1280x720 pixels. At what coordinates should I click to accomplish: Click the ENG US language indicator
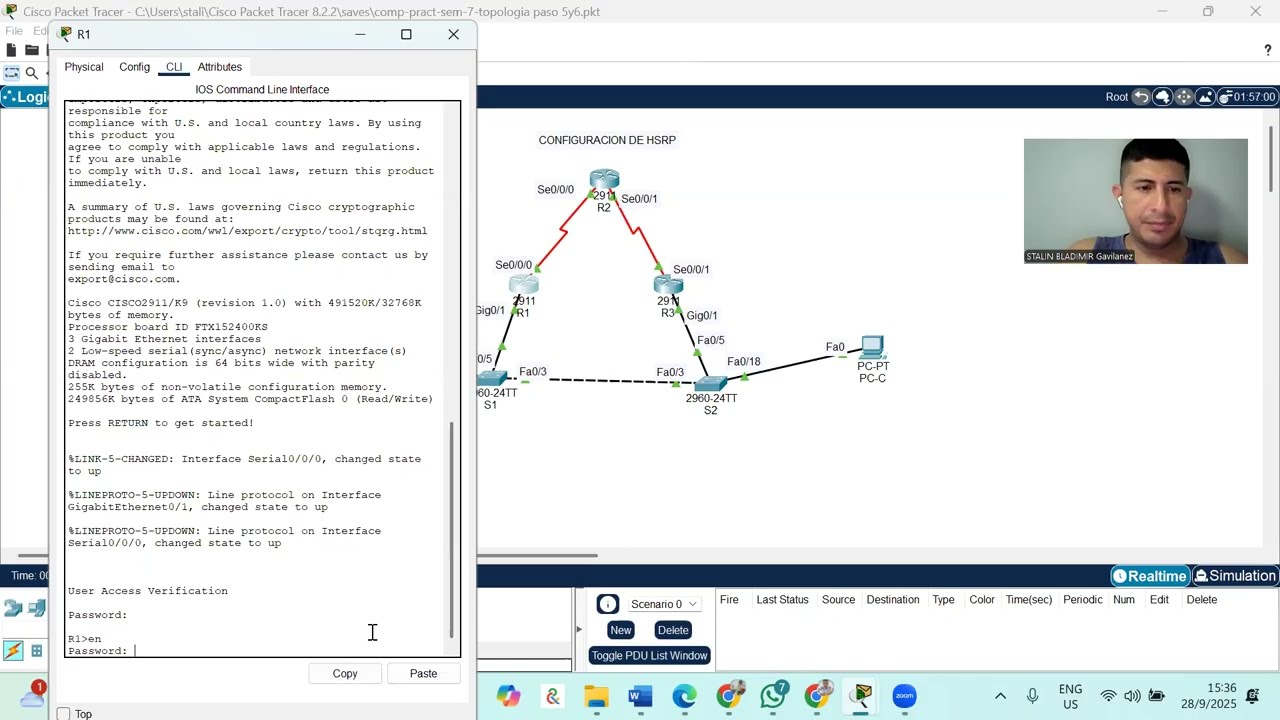tap(1070, 696)
